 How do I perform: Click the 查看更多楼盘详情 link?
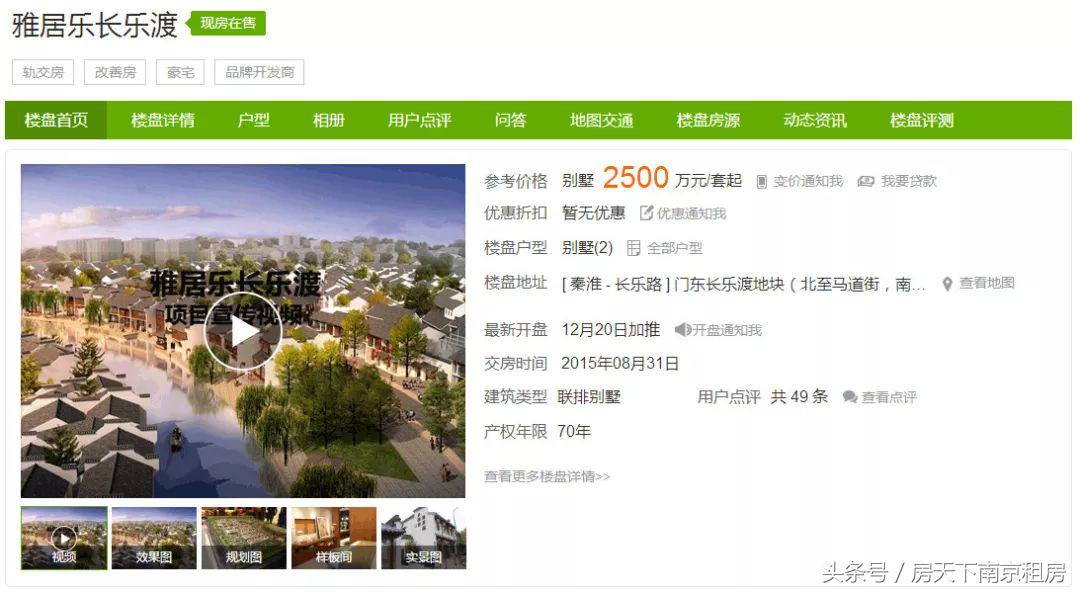pos(547,476)
